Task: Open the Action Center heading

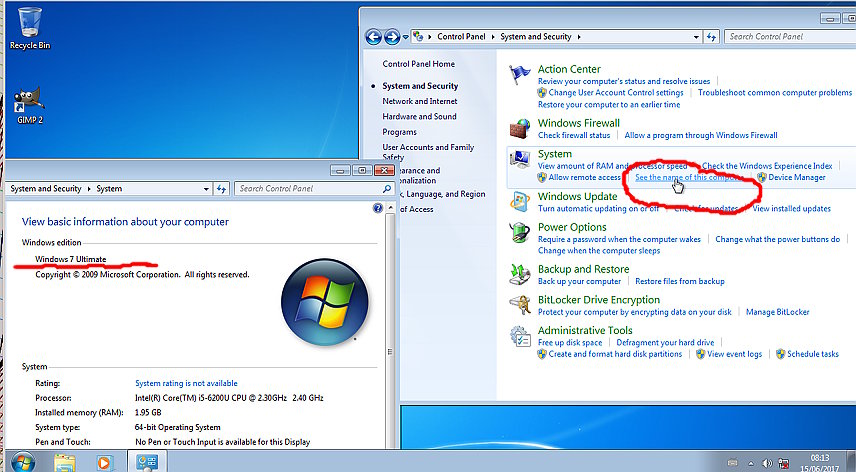Action: (569, 69)
